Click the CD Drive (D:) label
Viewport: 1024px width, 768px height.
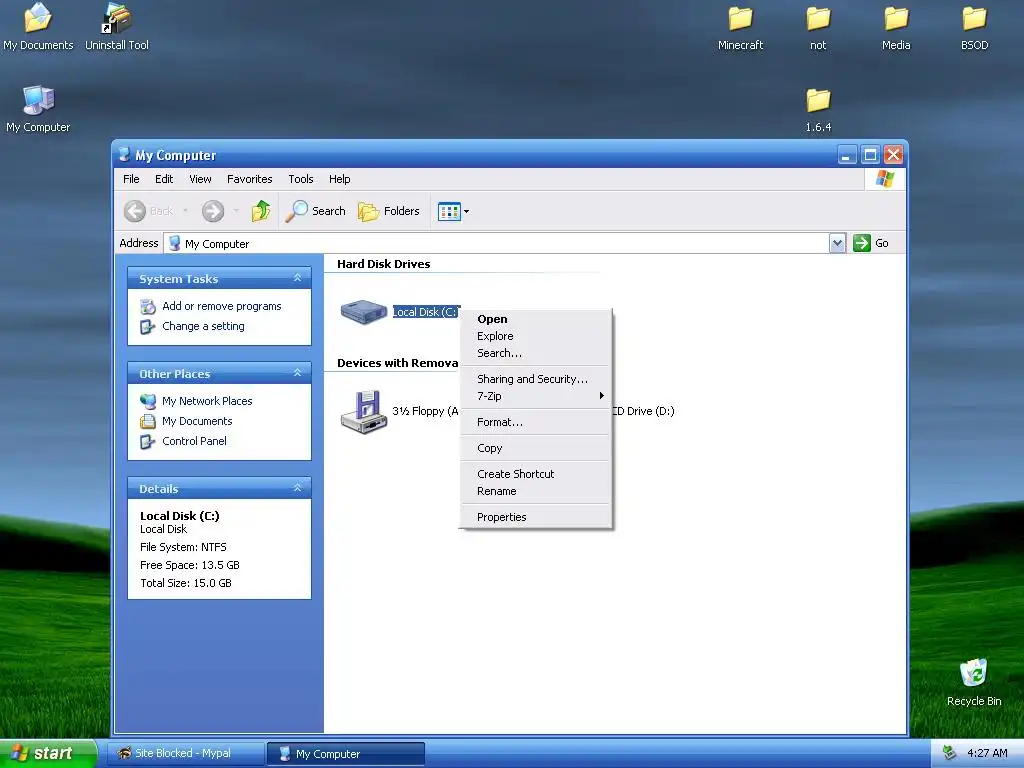coord(644,411)
